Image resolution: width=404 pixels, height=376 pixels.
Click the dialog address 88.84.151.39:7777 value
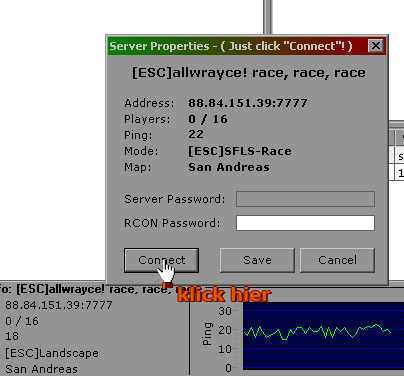[248, 103]
